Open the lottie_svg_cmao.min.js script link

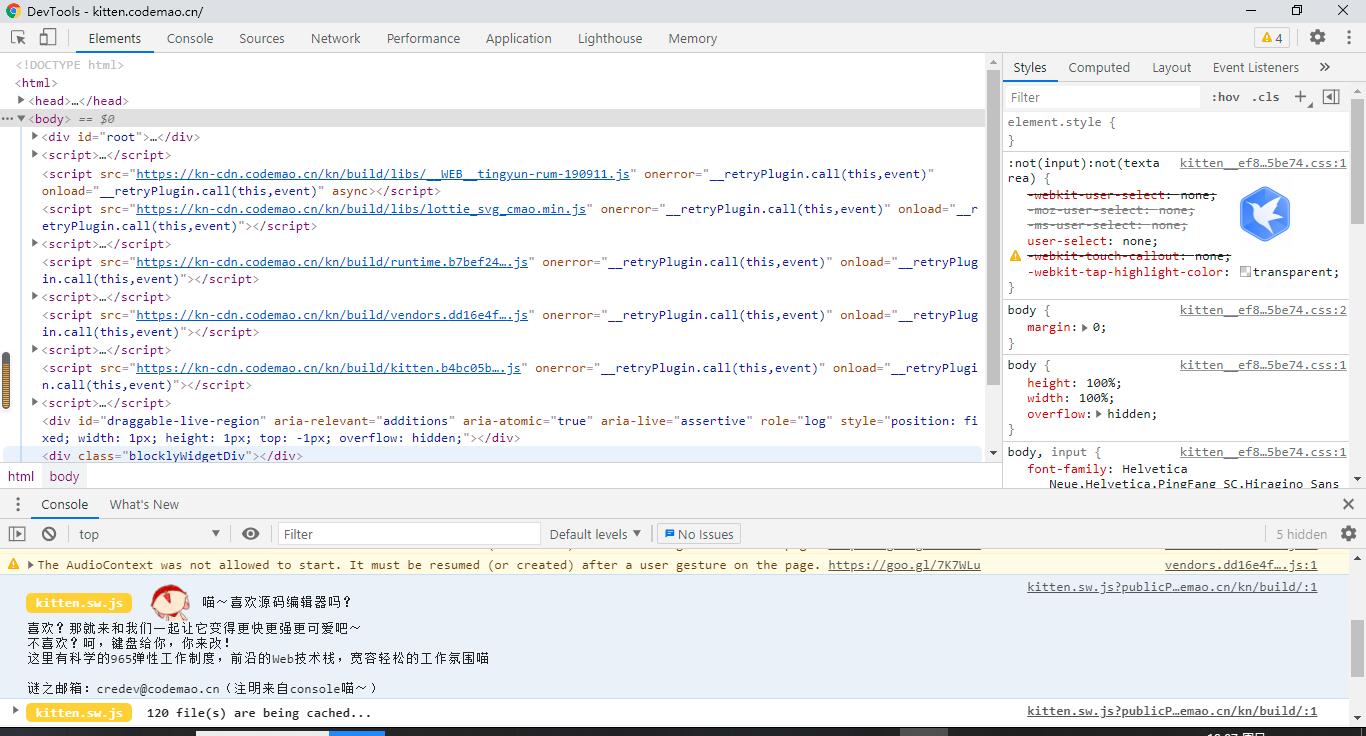[361, 209]
